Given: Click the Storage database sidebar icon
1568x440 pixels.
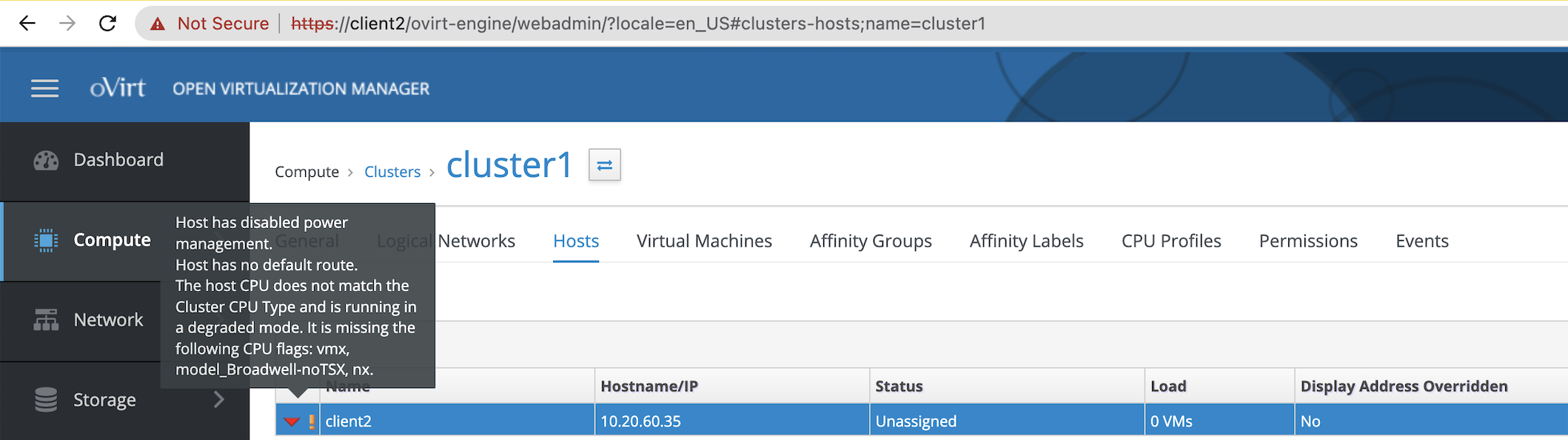Looking at the screenshot, I should [x=46, y=400].
